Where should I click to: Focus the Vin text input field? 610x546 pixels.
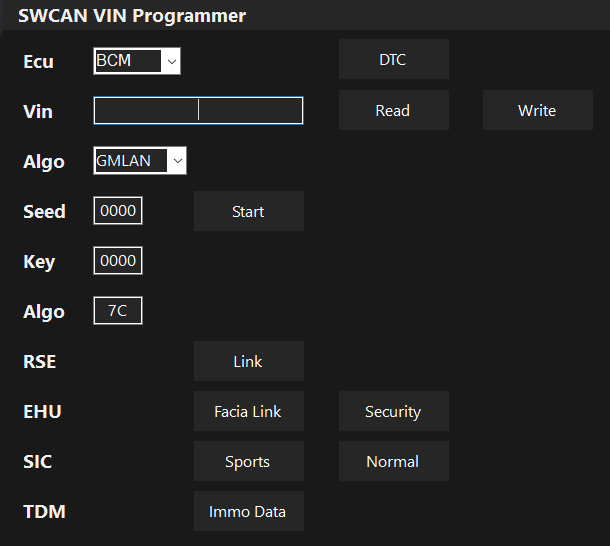pyautogui.click(x=198, y=111)
